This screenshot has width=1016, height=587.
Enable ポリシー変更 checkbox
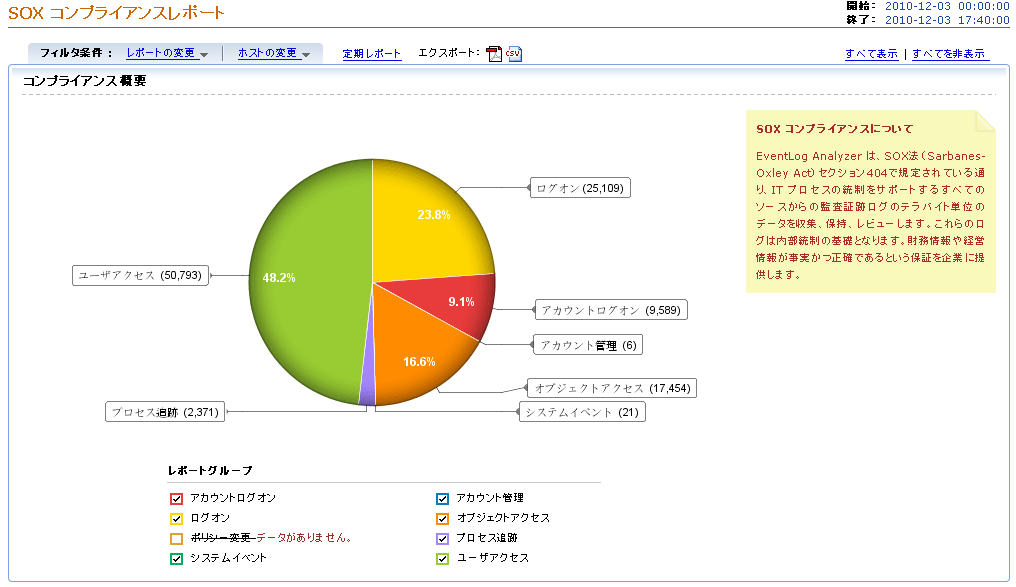click(x=177, y=538)
